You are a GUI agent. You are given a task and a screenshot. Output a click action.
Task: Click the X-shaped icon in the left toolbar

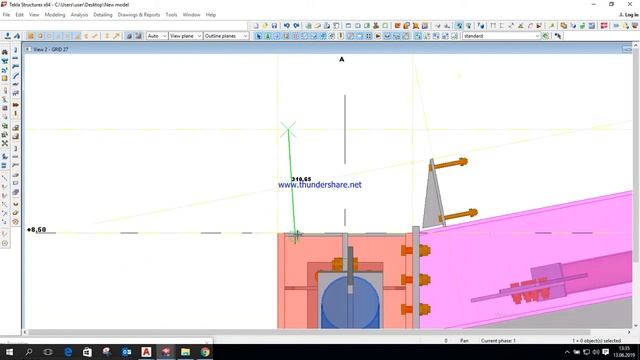pyautogui.click(x=4, y=143)
